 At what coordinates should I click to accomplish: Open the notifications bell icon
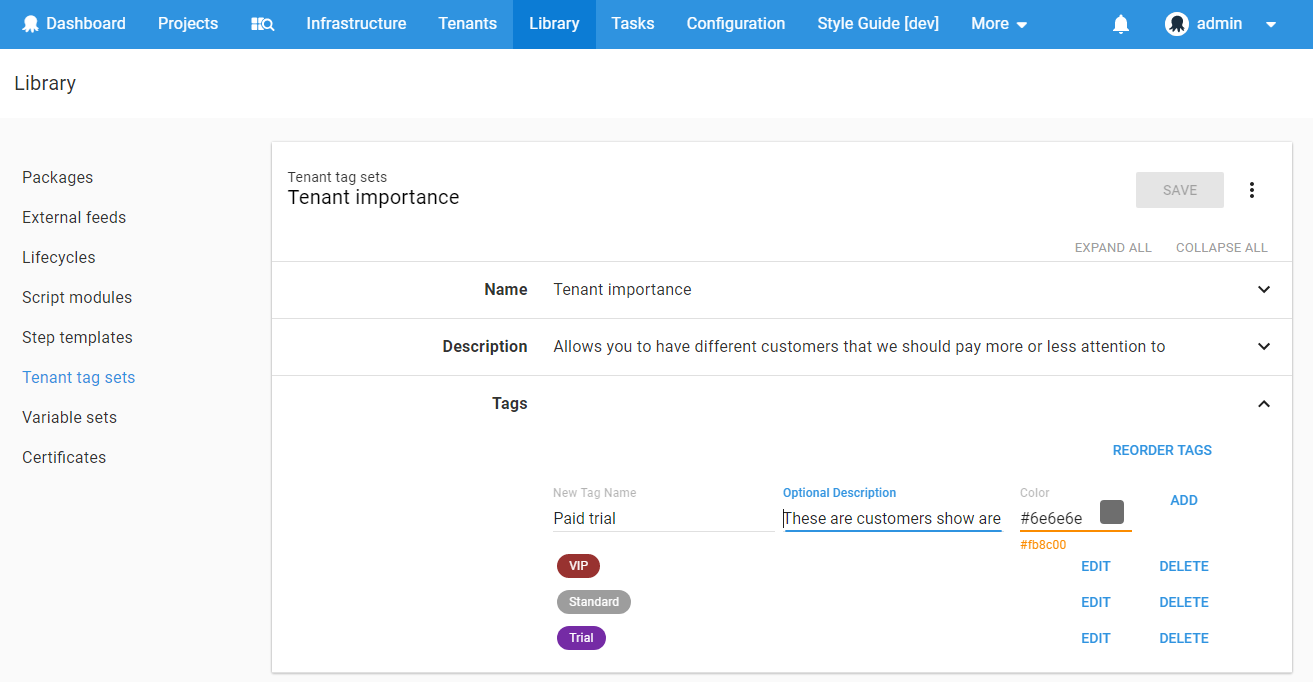point(1121,24)
